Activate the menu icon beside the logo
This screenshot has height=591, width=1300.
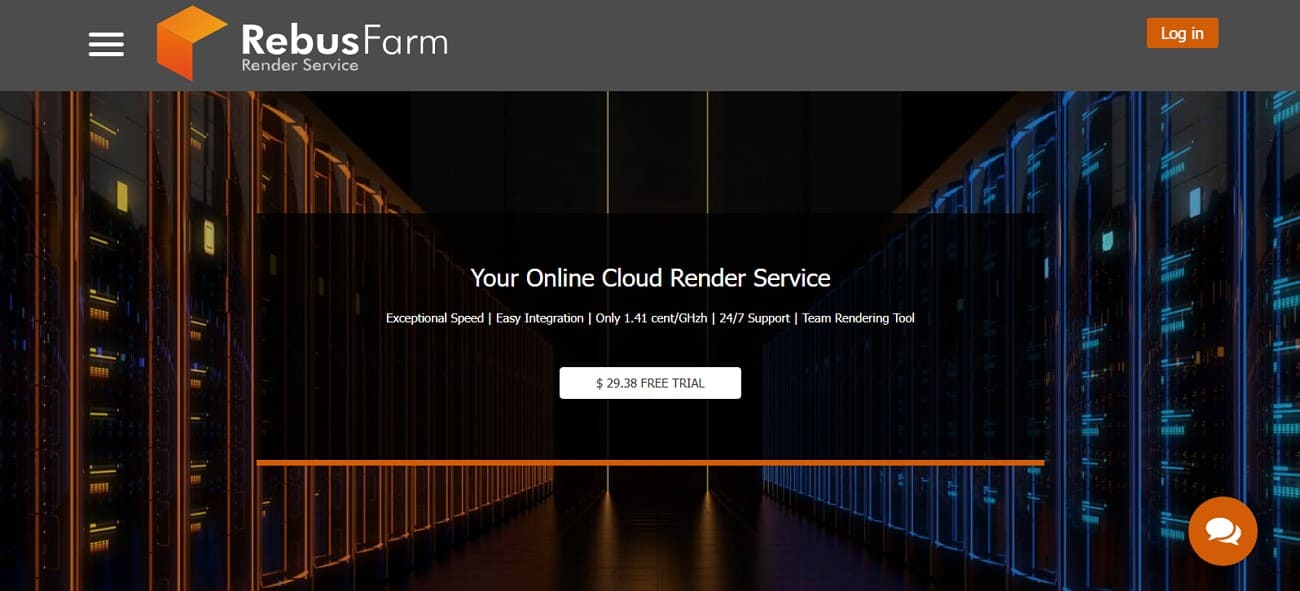105,44
